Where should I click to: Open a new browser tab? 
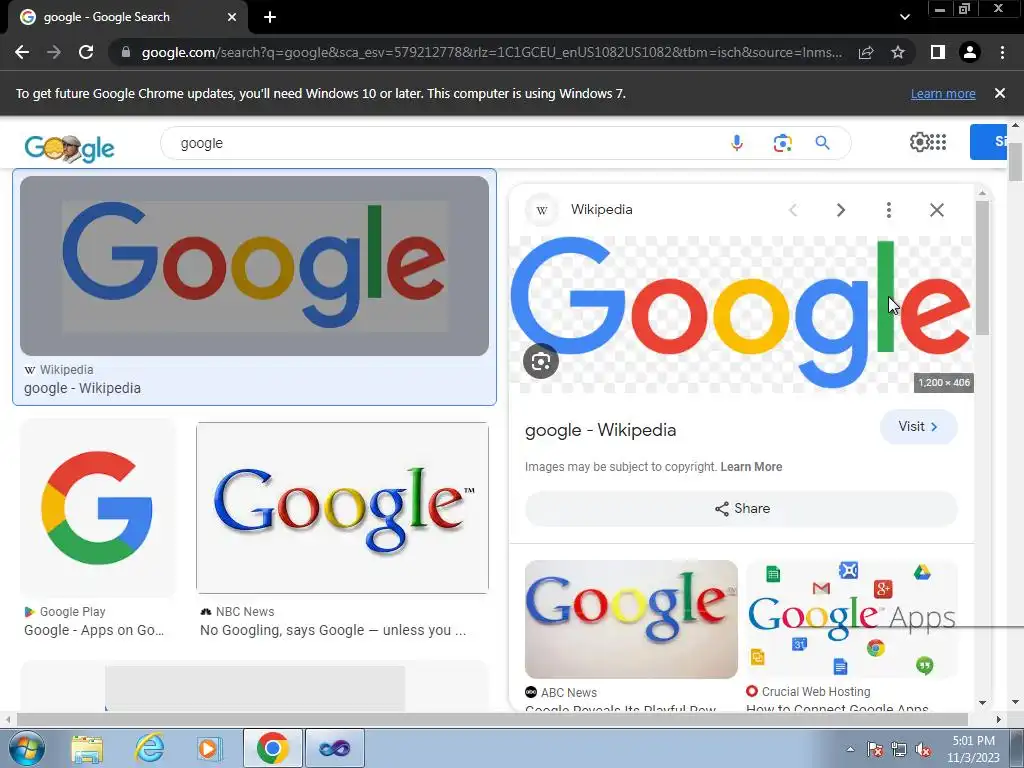(270, 17)
